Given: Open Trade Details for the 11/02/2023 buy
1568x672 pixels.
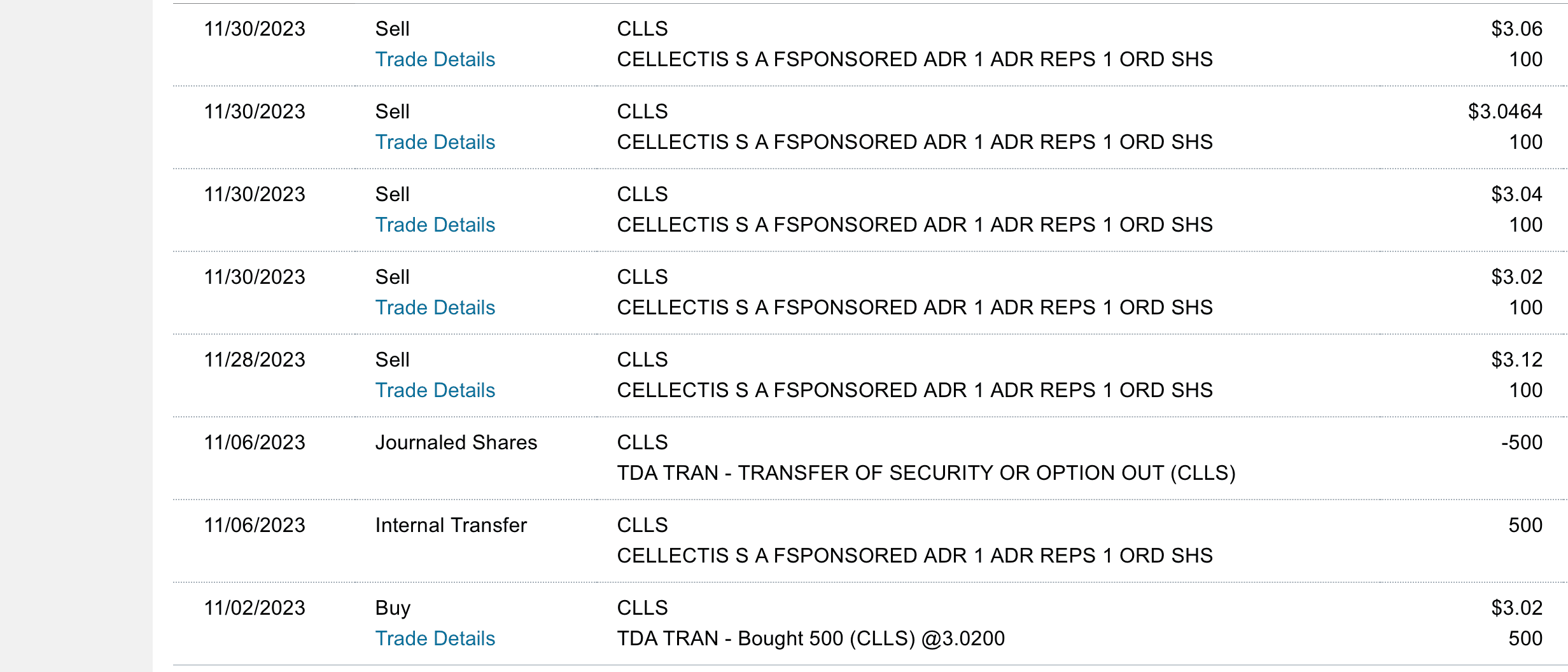Looking at the screenshot, I should point(435,638).
